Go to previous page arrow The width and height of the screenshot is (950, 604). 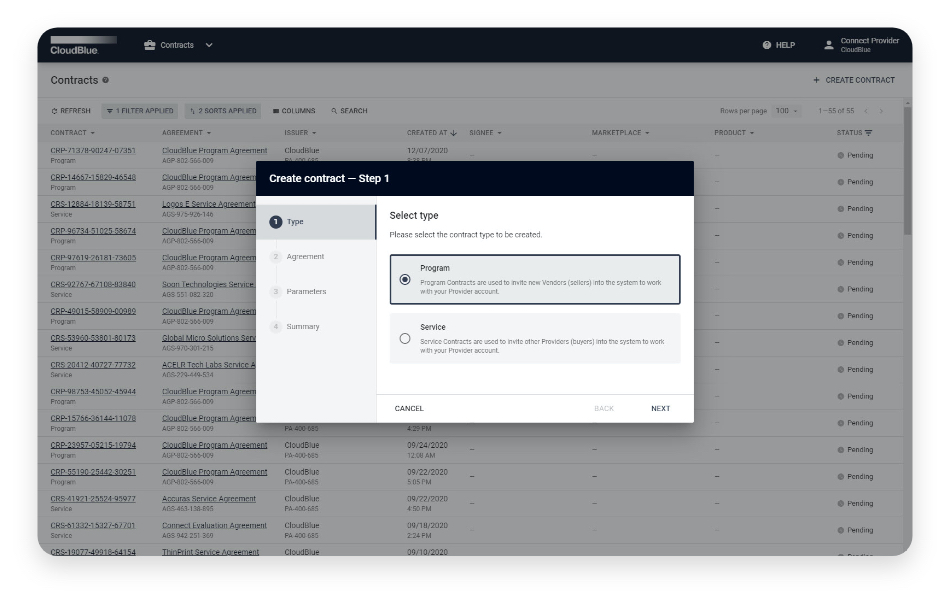[x=866, y=111]
